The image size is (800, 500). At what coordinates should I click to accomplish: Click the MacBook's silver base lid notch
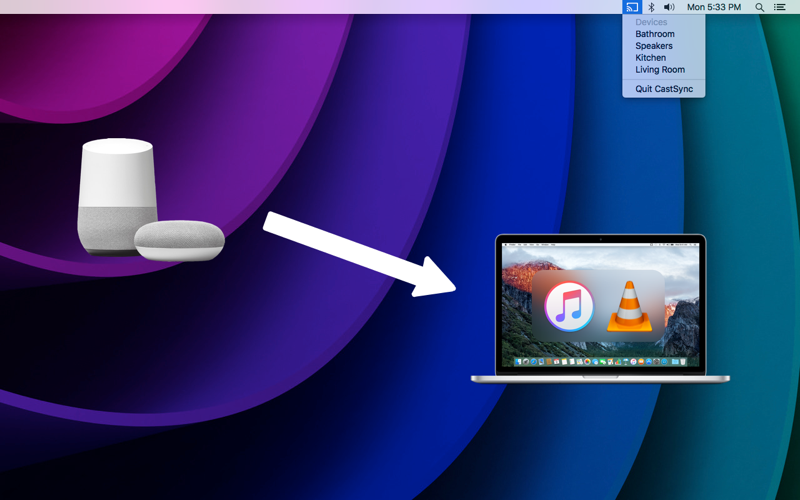[600, 377]
